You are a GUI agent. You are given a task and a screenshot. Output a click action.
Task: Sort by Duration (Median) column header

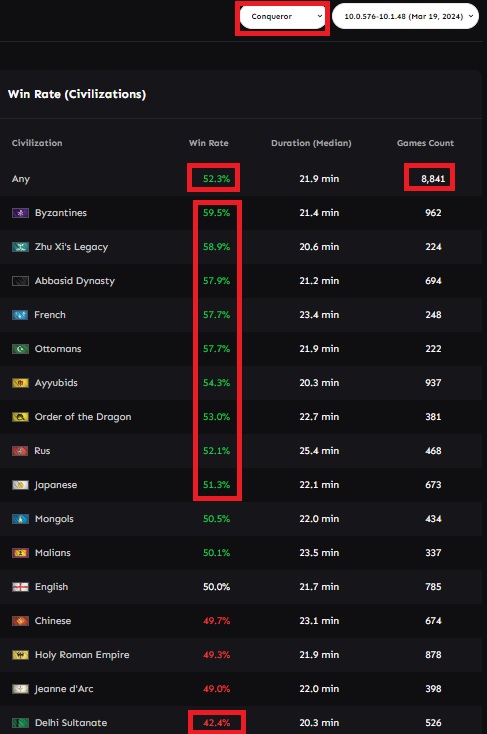click(x=311, y=143)
